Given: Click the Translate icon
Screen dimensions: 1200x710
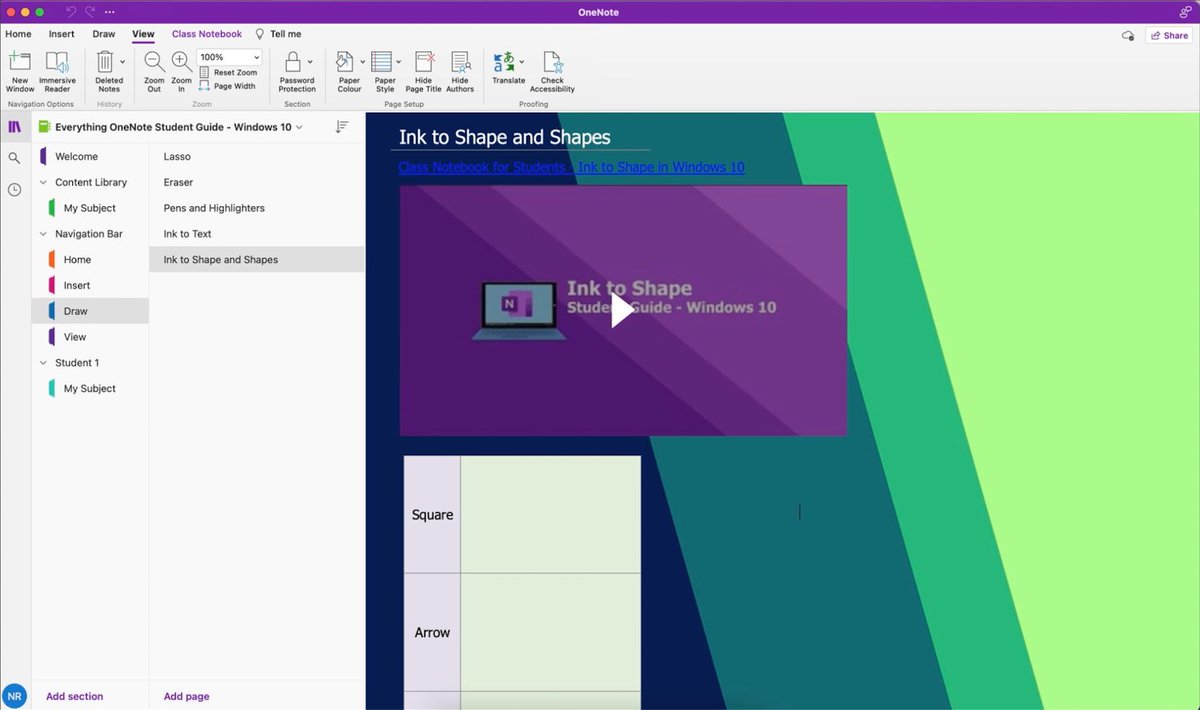Looking at the screenshot, I should coord(505,62).
